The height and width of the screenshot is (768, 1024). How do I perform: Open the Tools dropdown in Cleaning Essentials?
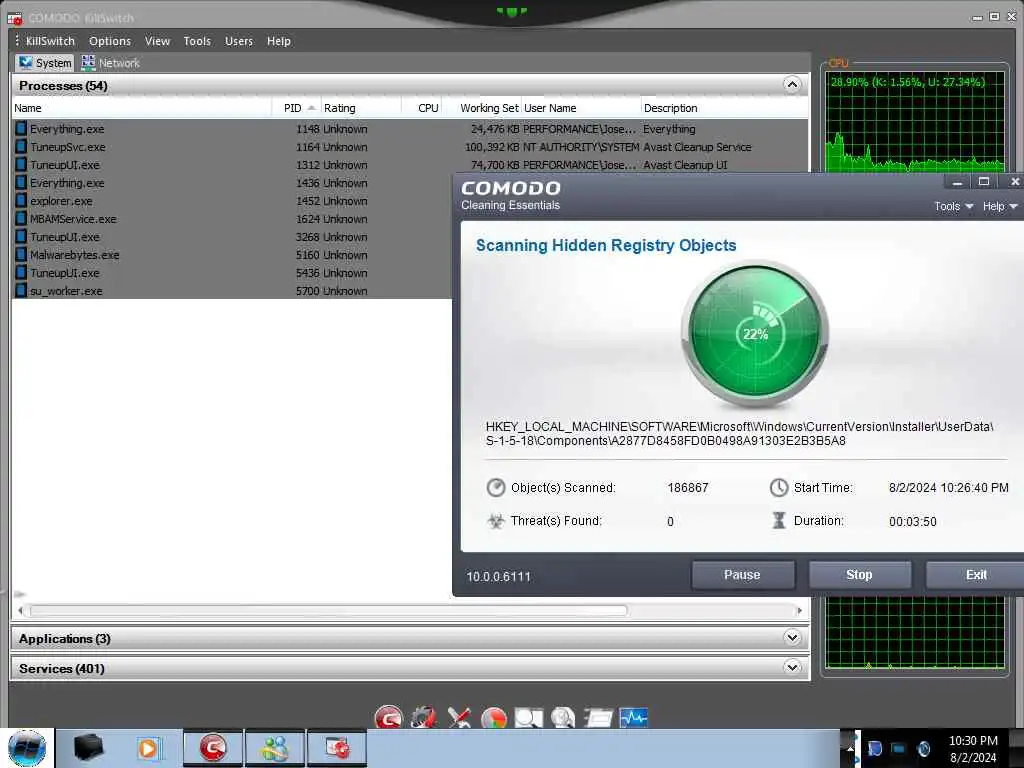(x=953, y=206)
